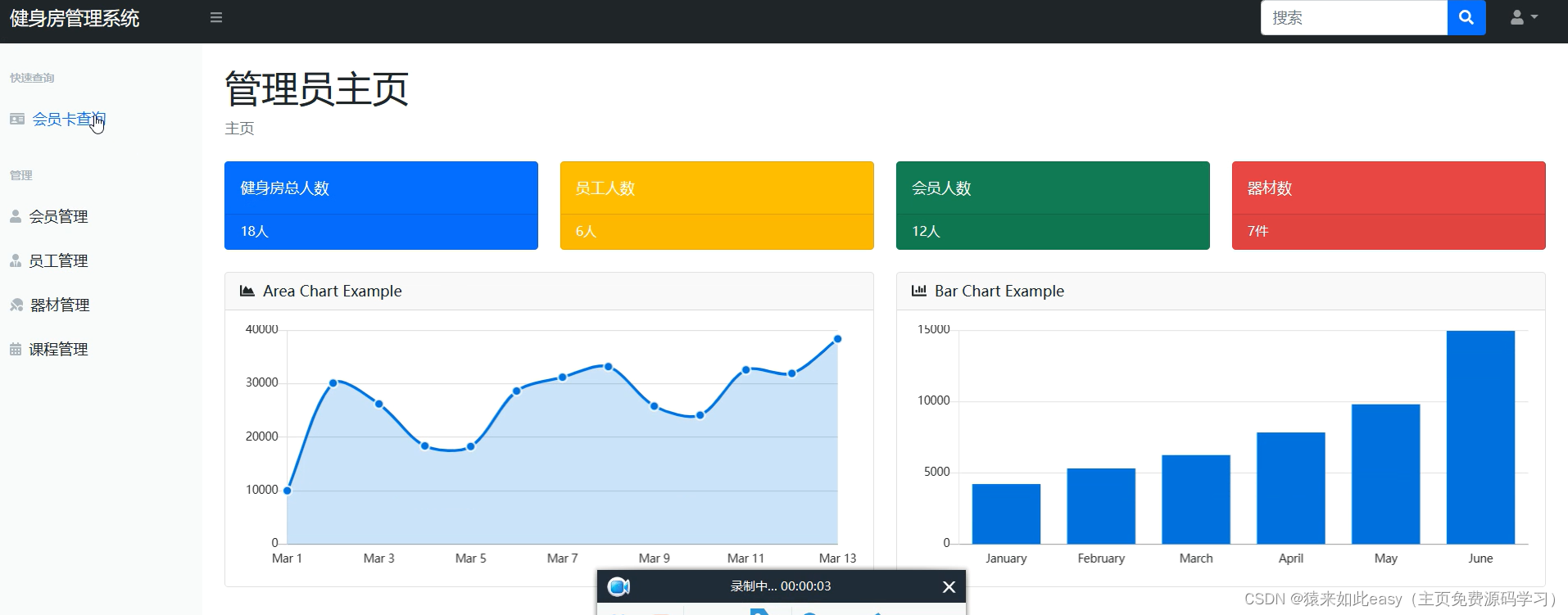Click the April bar in the bar chart
The width and height of the screenshot is (1568, 615).
click(1290, 488)
